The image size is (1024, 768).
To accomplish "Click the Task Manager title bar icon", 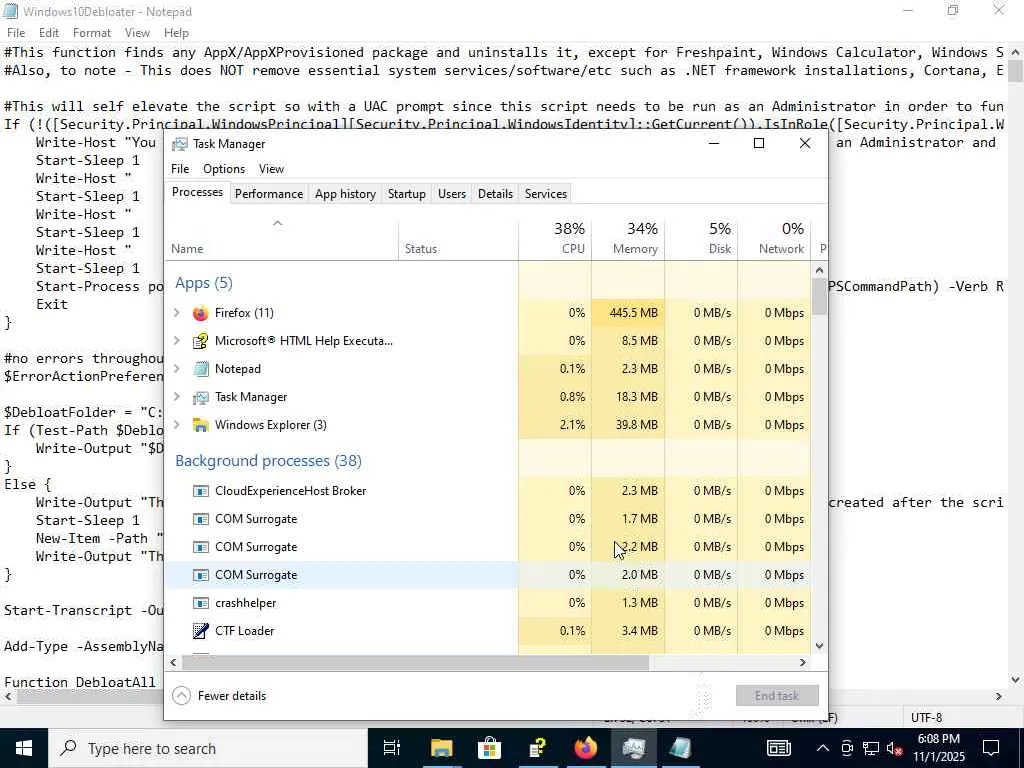I will click(180, 144).
